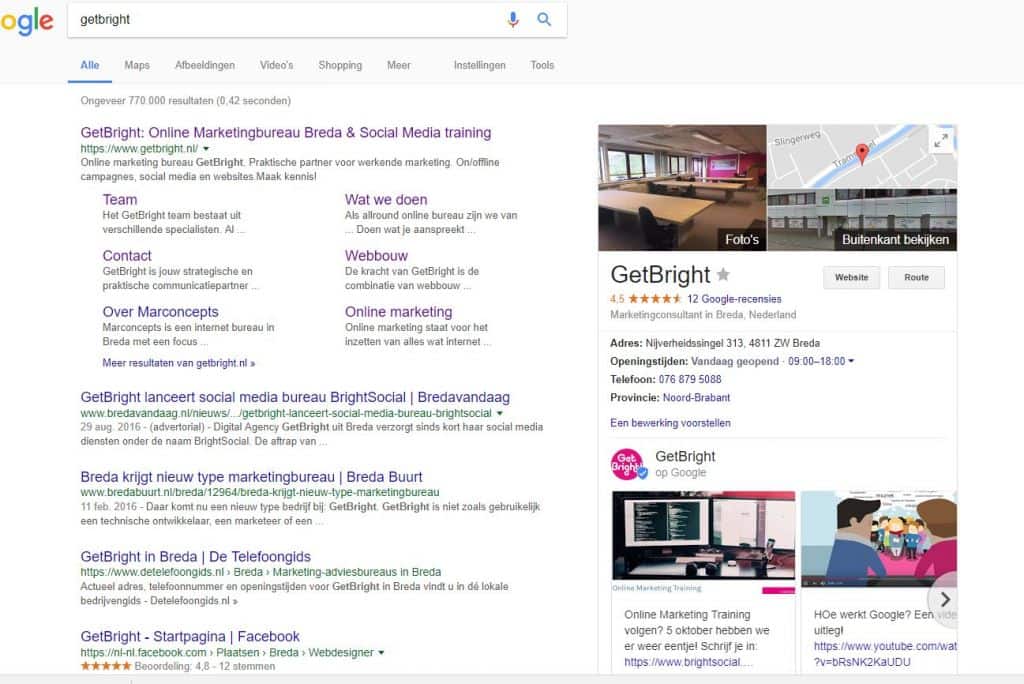
Task: Expand the Openingstijden dropdown arrow
Action: [850, 362]
